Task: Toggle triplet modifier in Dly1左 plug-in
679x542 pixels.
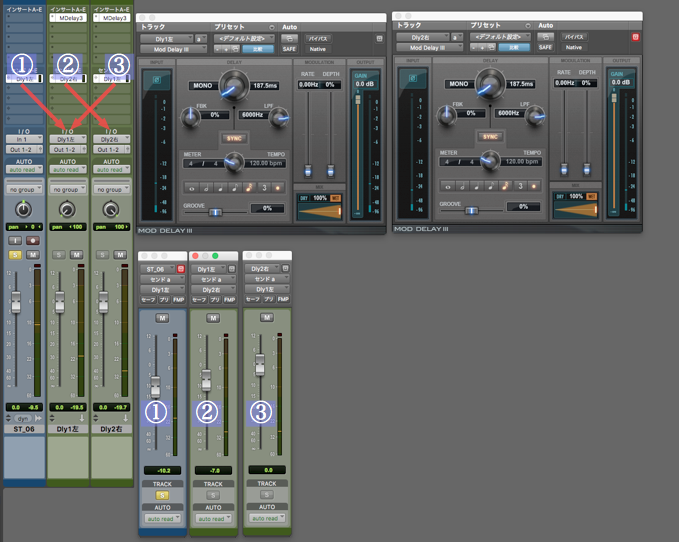Action: (264, 188)
